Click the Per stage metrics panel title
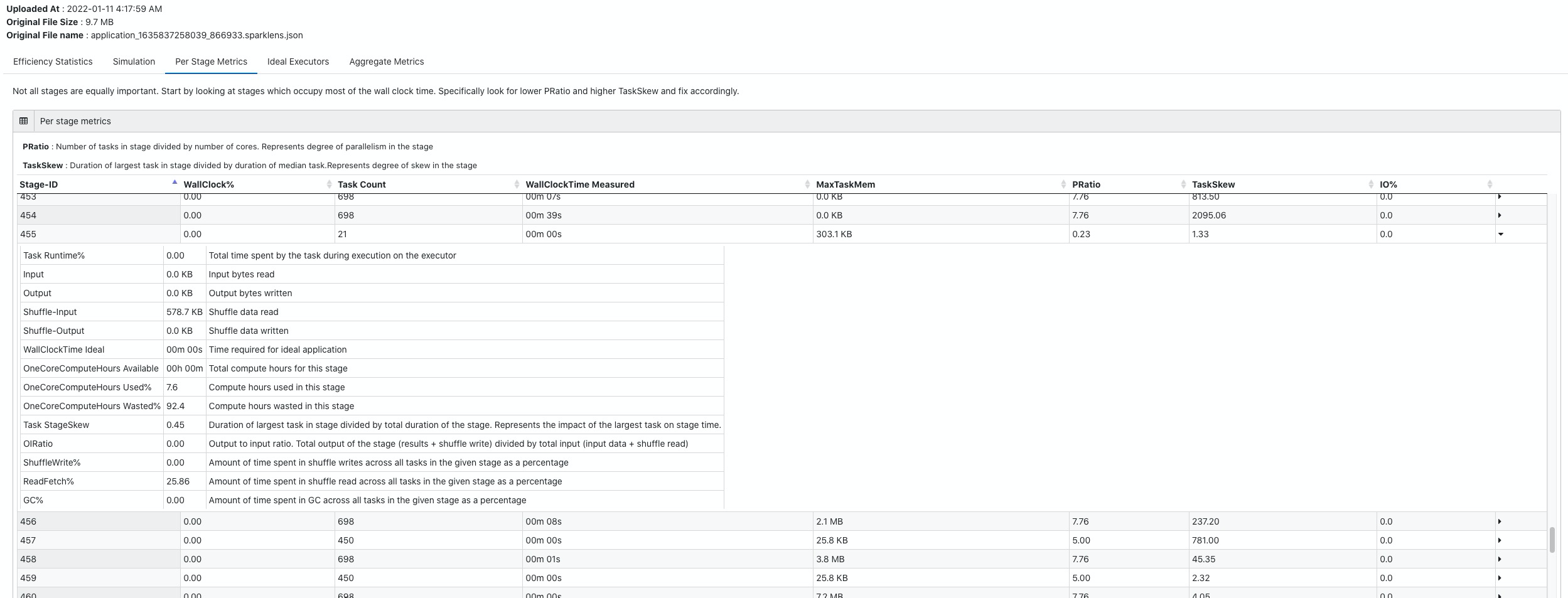The height and width of the screenshot is (598, 1568). click(x=75, y=121)
